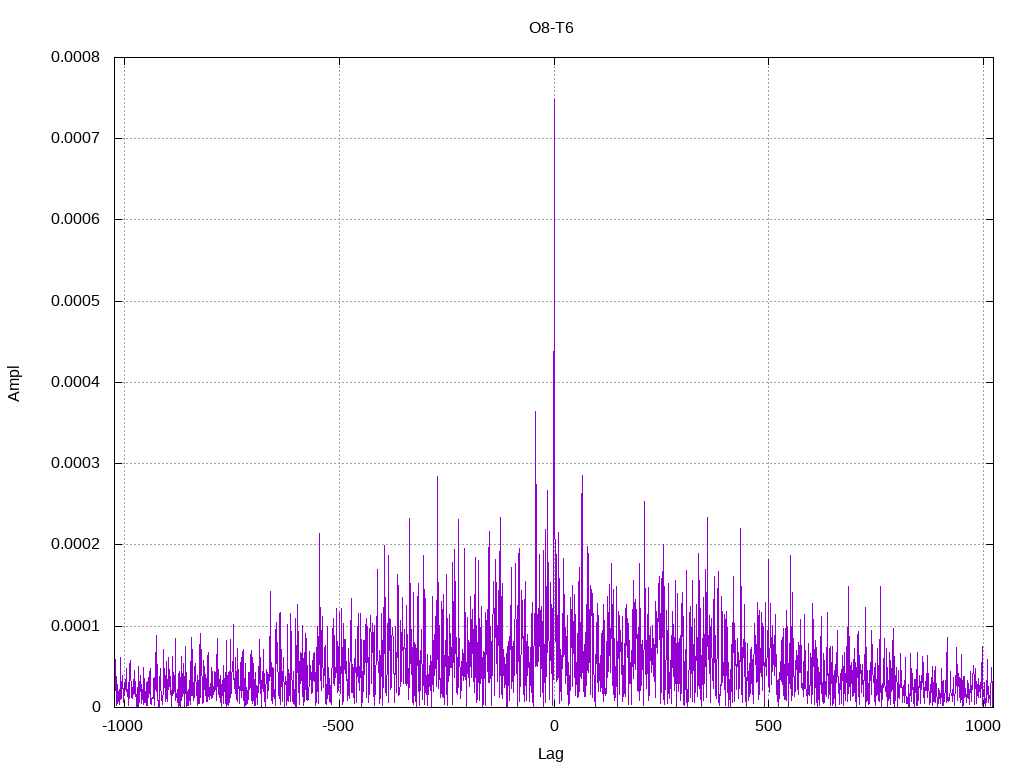Click the 0.0008 y-axis tick label
The width and height of the screenshot is (1024, 768).
tap(76, 57)
